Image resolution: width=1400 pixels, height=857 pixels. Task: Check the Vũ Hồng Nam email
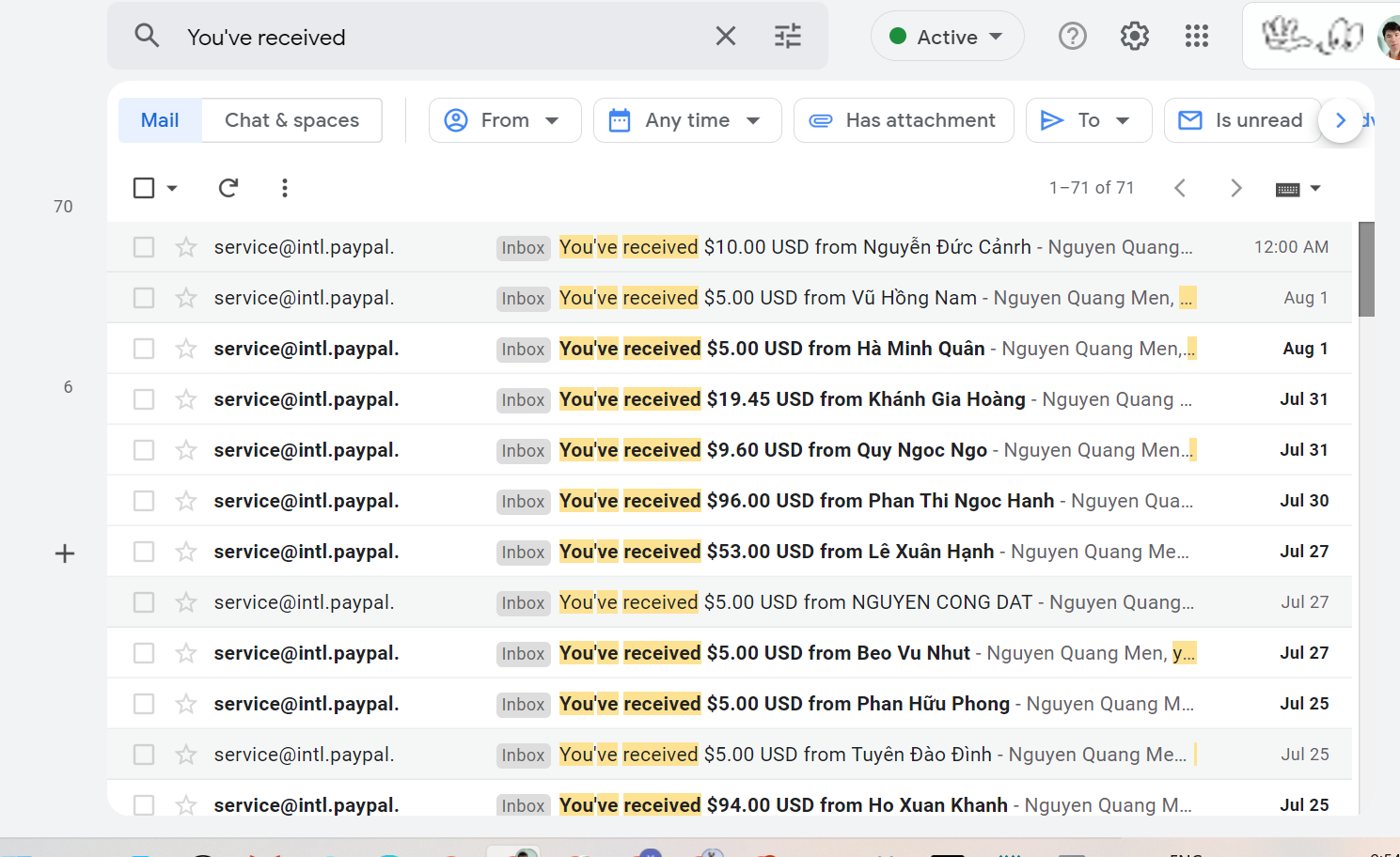tap(144, 298)
